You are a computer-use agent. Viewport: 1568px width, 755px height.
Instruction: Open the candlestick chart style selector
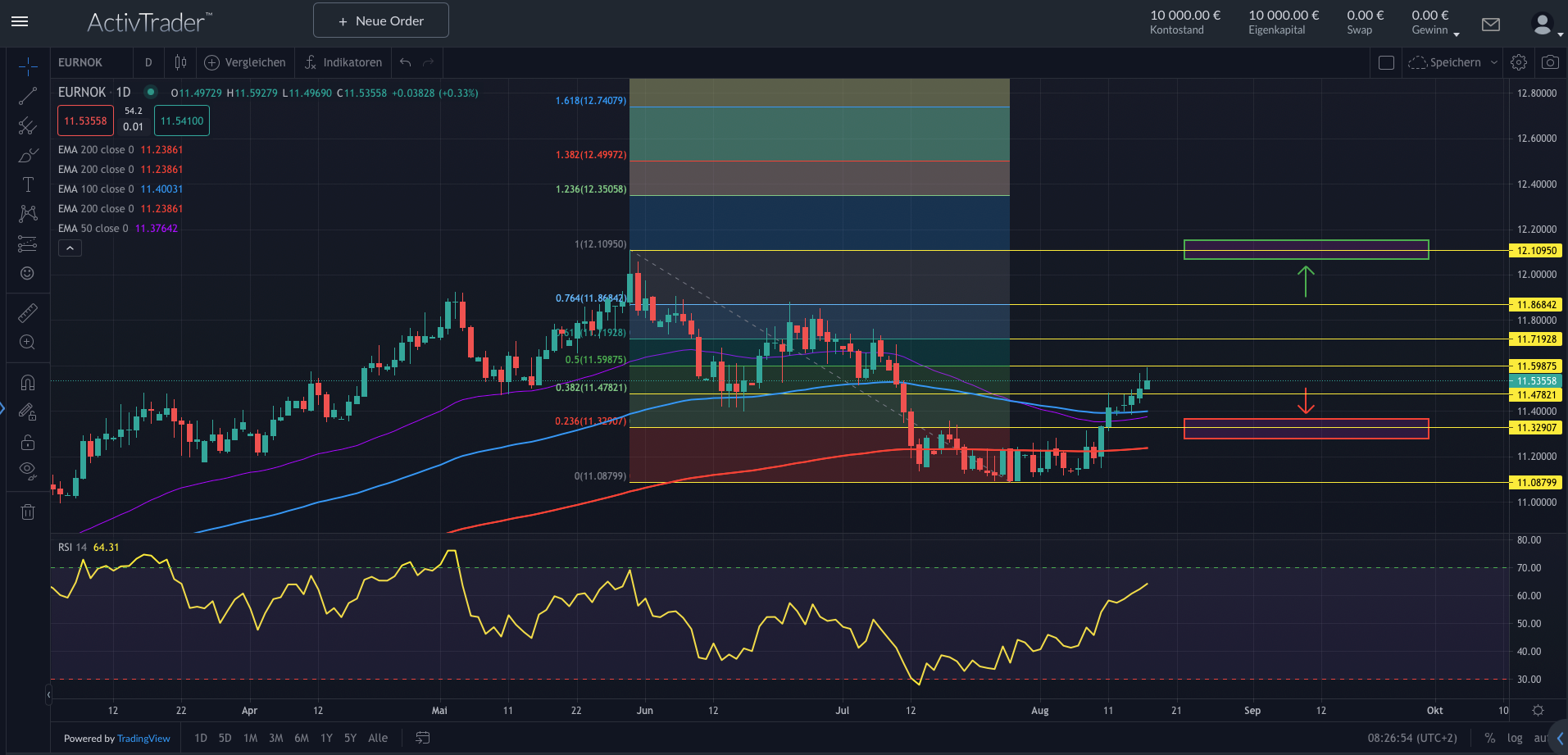[x=180, y=62]
